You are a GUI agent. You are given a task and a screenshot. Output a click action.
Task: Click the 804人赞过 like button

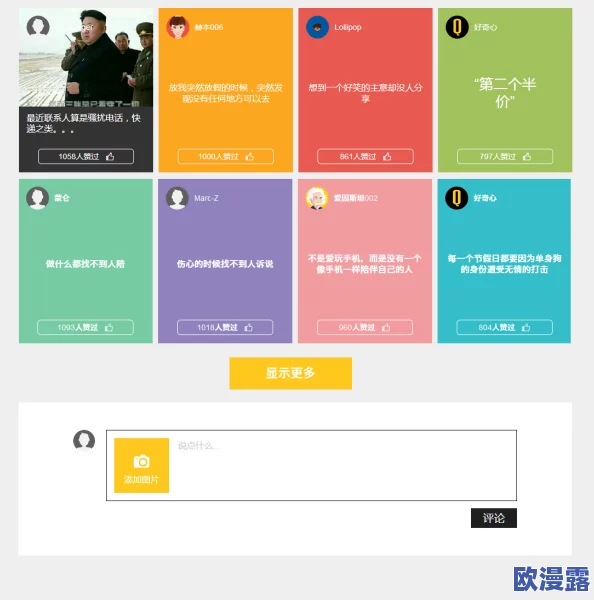pyautogui.click(x=504, y=327)
